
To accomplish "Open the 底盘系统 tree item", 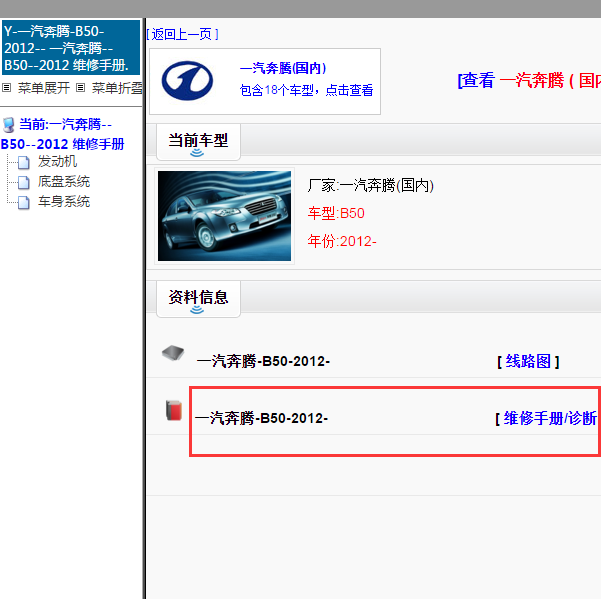I will 64,181.
